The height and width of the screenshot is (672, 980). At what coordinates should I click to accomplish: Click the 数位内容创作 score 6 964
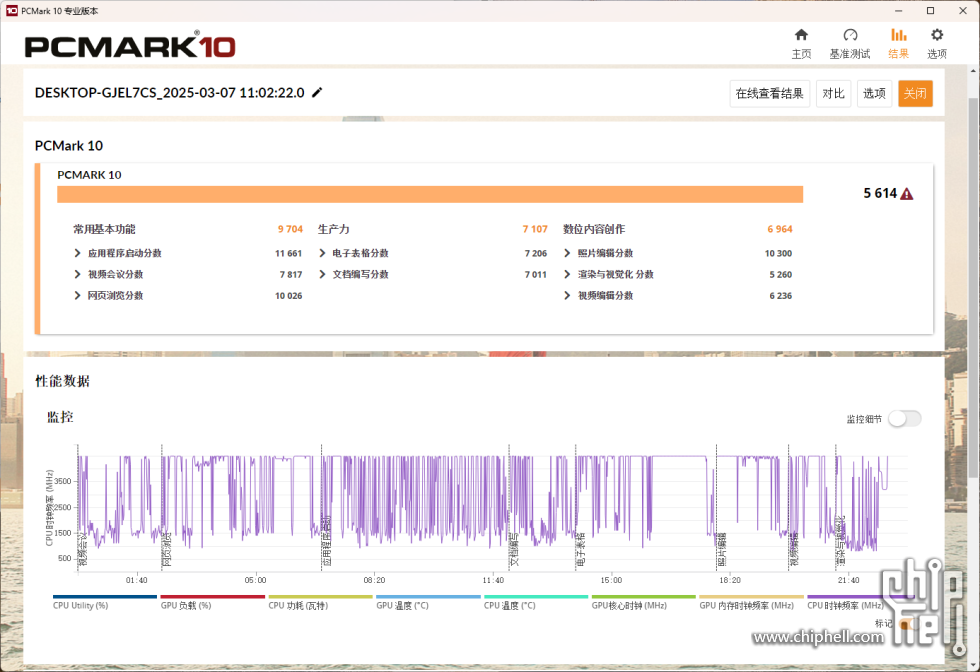point(780,229)
